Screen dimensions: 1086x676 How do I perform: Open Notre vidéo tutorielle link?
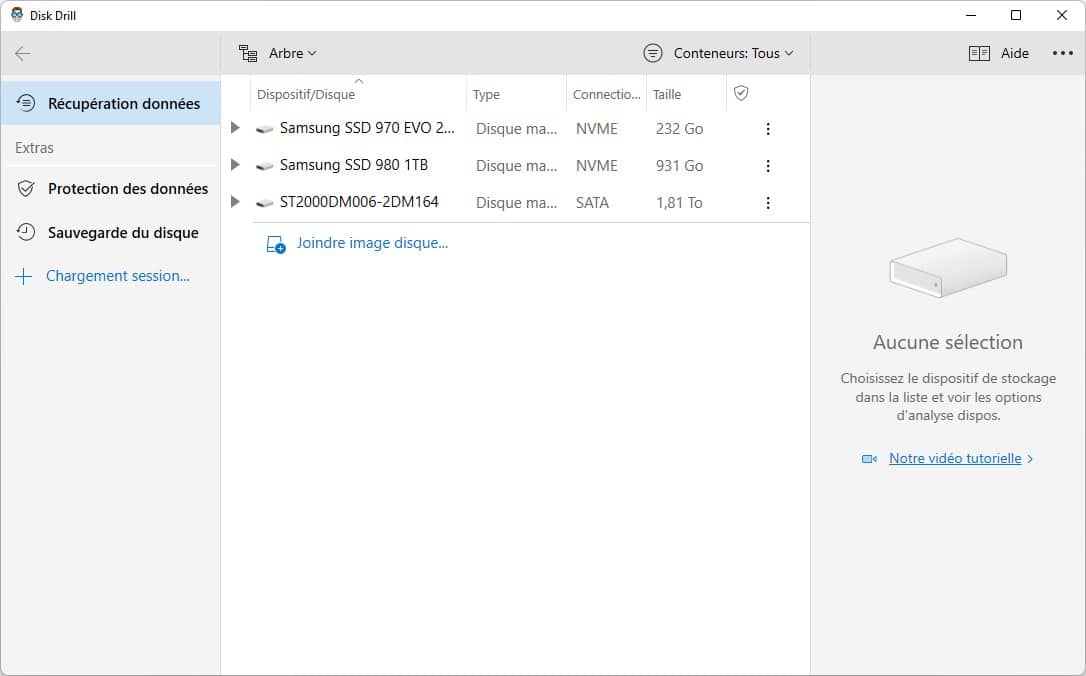click(955, 458)
